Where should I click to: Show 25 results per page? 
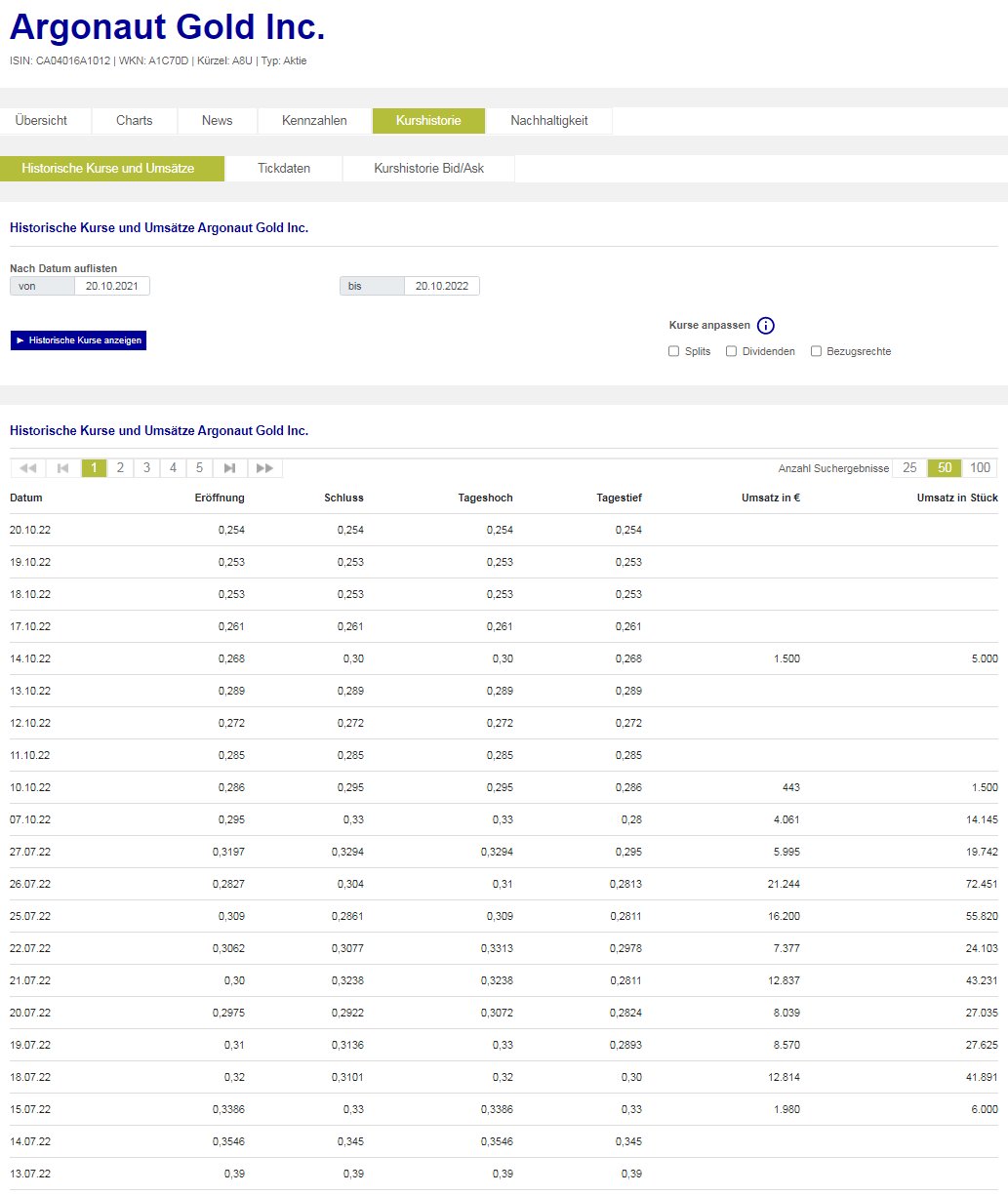[909, 468]
